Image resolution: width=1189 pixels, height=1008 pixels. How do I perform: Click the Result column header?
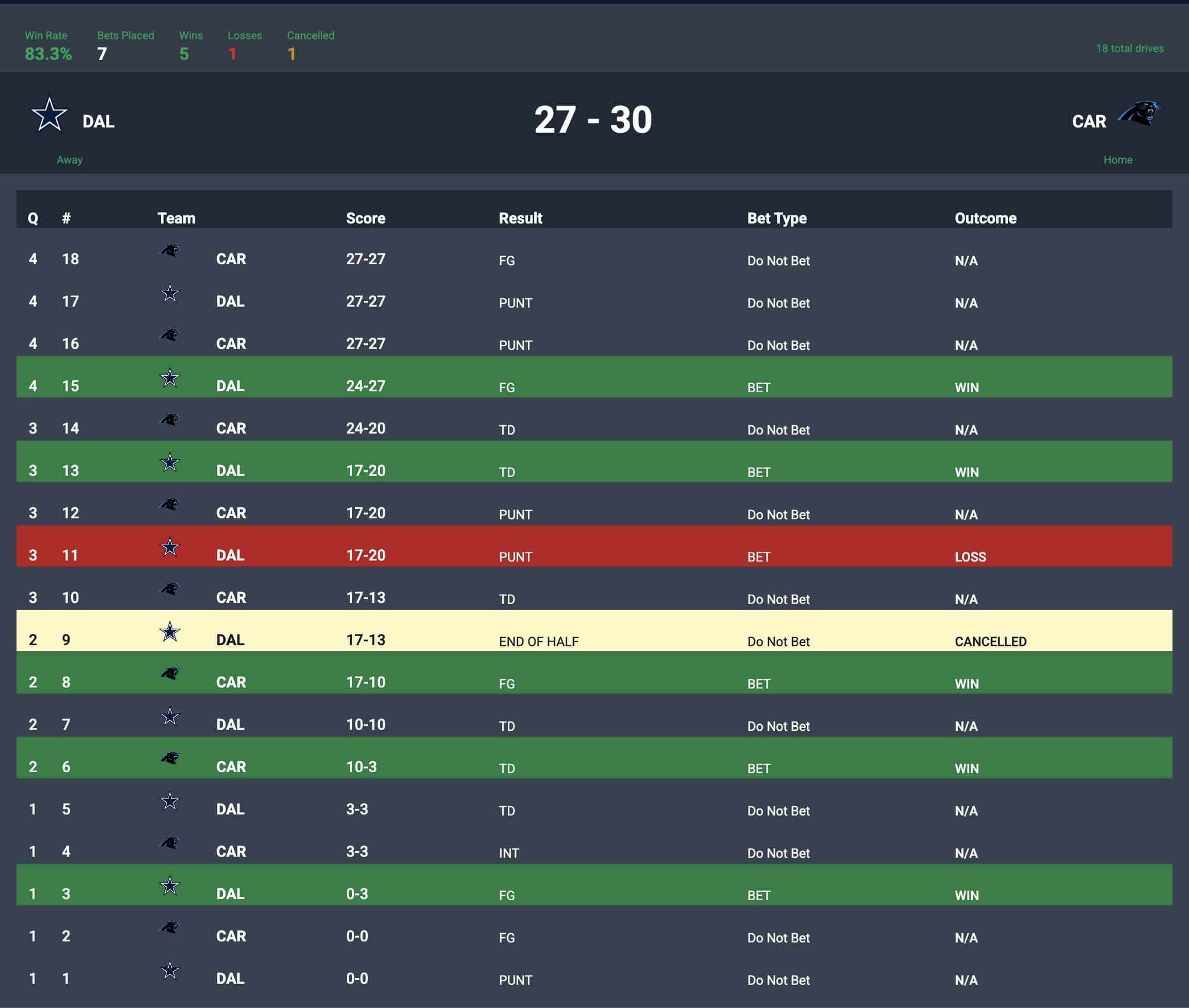[x=520, y=218]
